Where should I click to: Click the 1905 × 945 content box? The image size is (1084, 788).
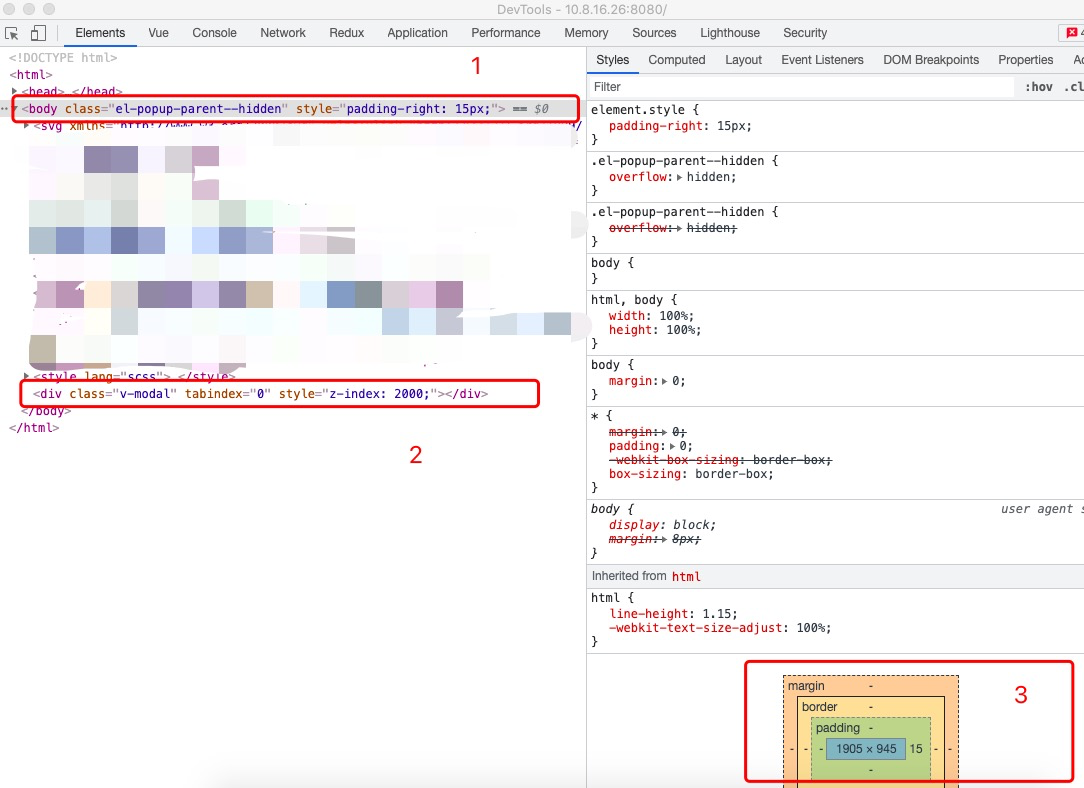[866, 749]
